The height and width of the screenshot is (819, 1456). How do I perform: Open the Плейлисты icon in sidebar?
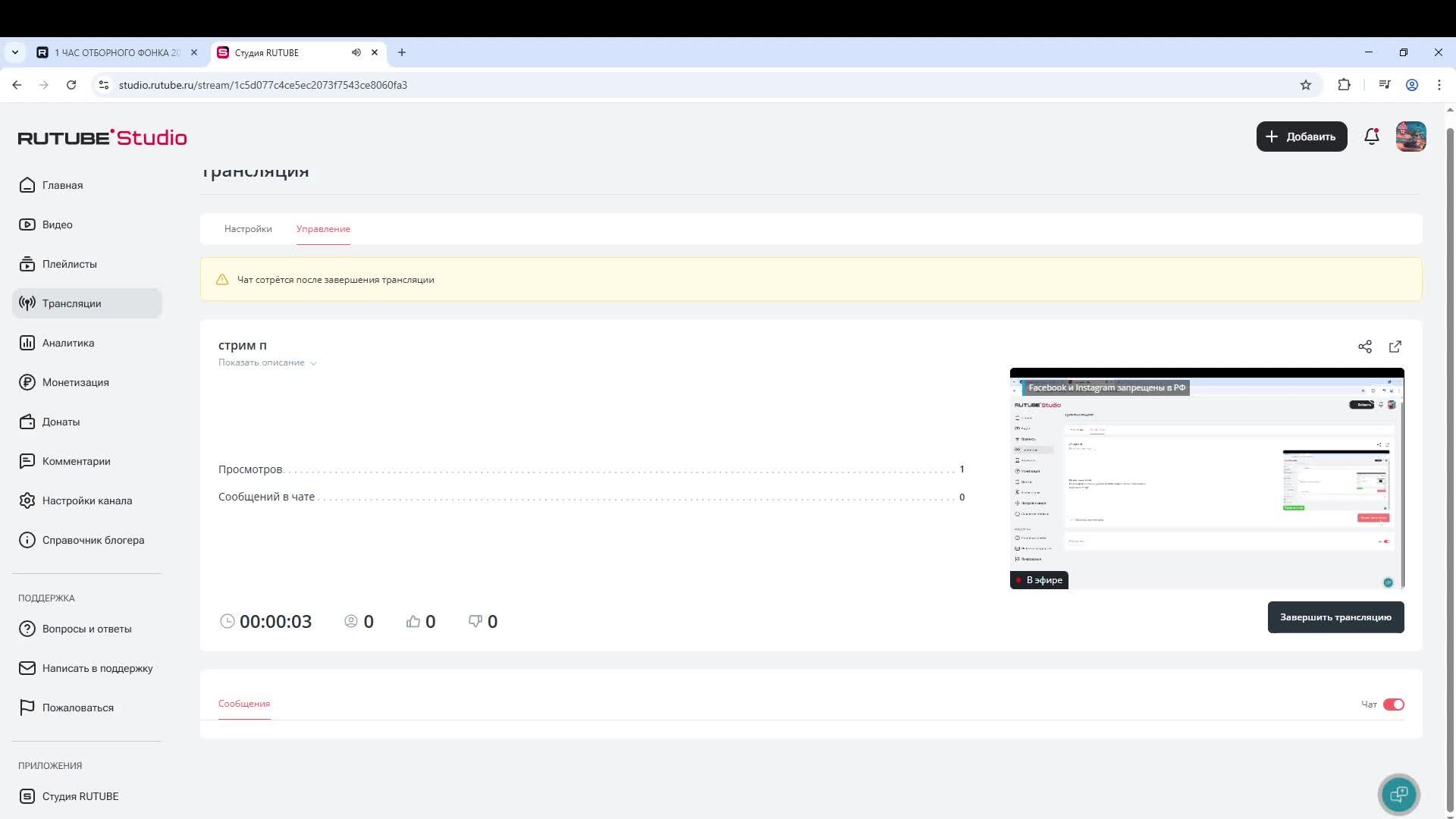click(27, 264)
